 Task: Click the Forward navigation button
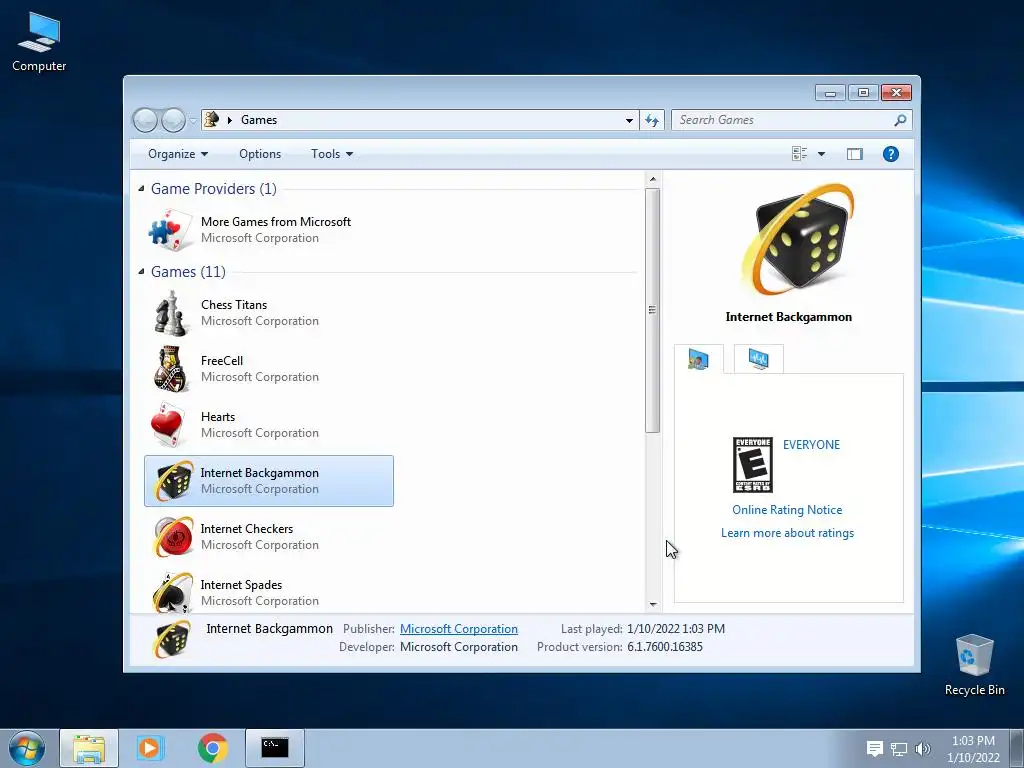click(173, 120)
